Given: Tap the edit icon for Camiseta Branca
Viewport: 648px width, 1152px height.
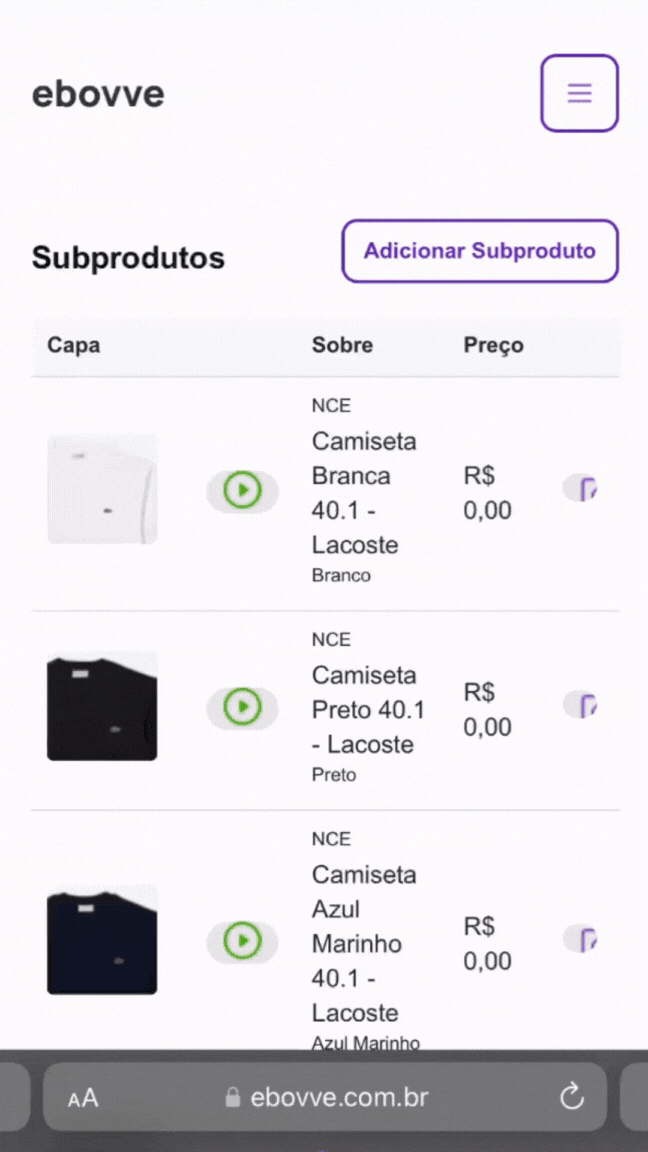Looking at the screenshot, I should (x=581, y=490).
